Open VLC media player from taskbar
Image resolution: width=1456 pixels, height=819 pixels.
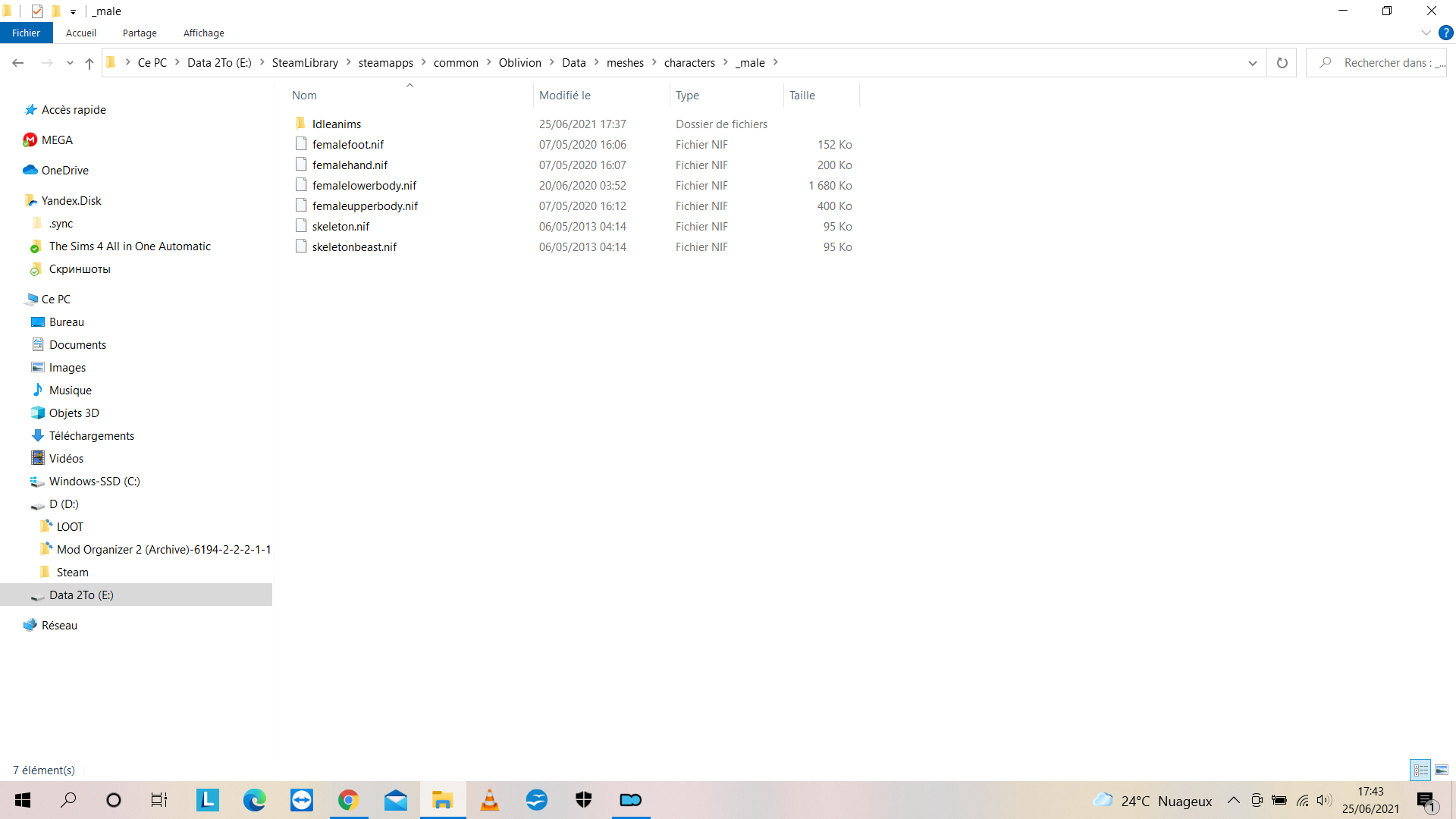(490, 800)
